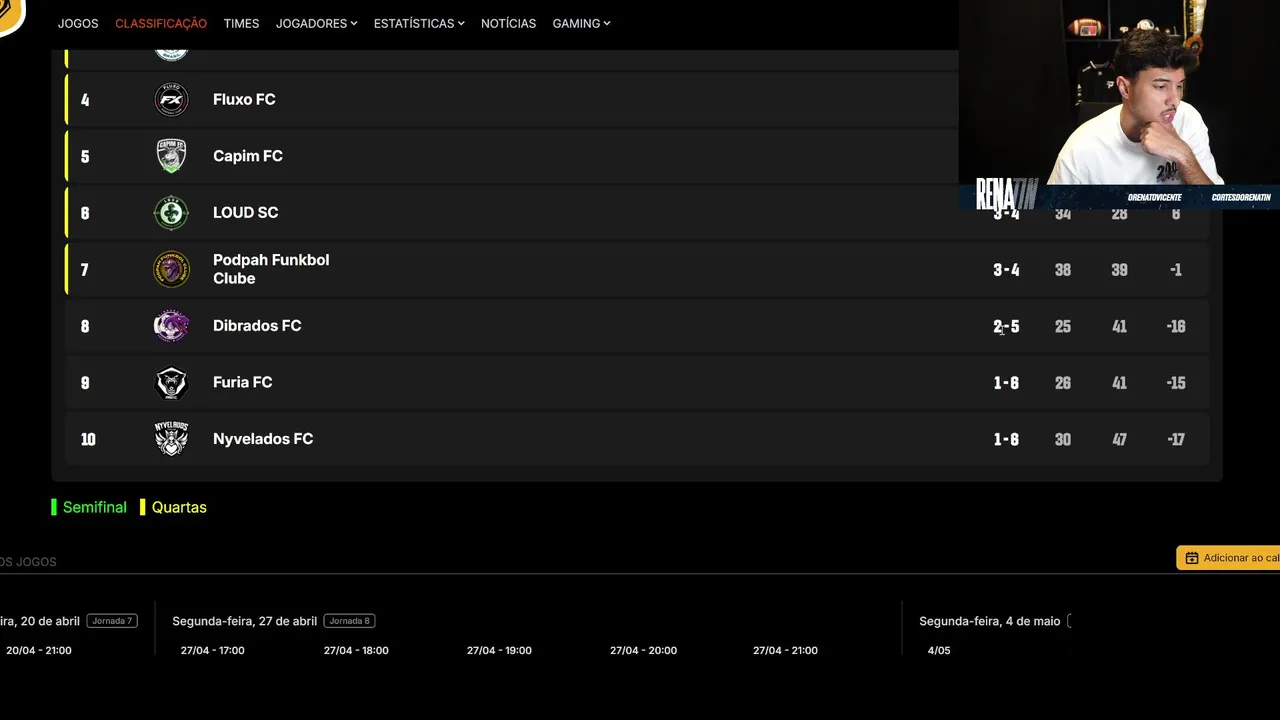Open the Dibrados FC team link
1280x720 pixels.
click(x=257, y=325)
